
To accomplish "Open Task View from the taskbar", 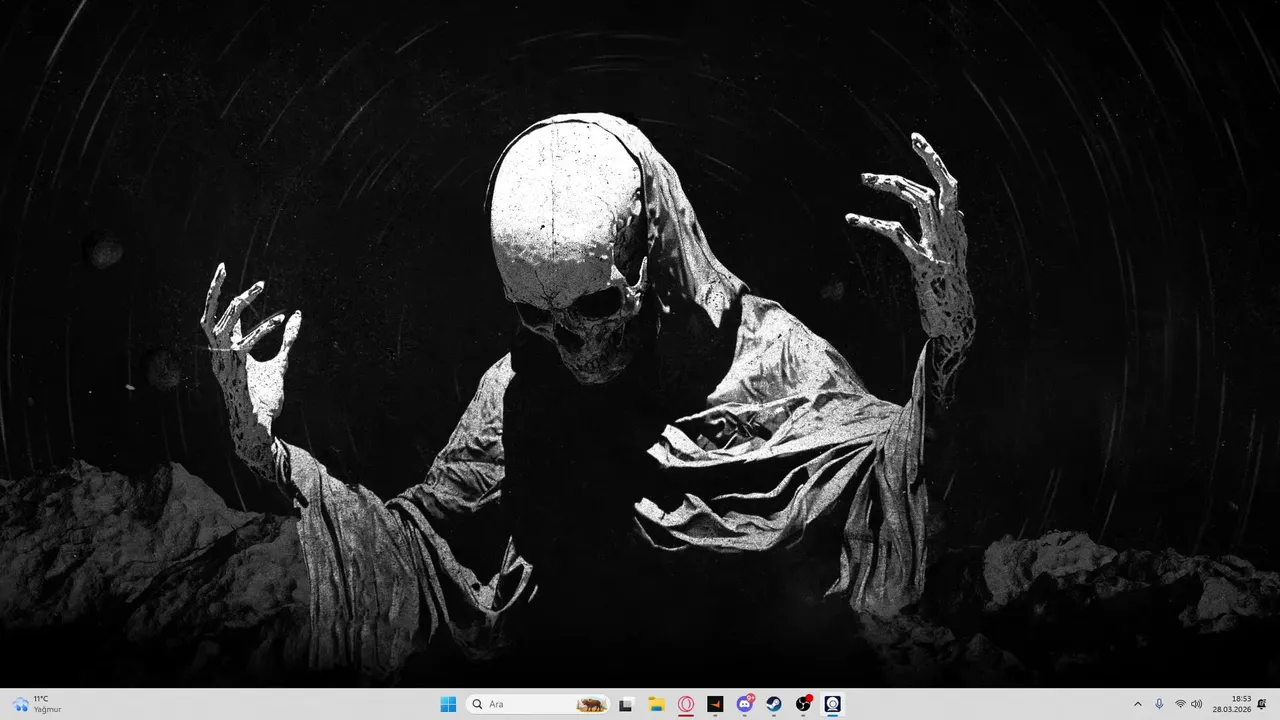I will point(626,704).
